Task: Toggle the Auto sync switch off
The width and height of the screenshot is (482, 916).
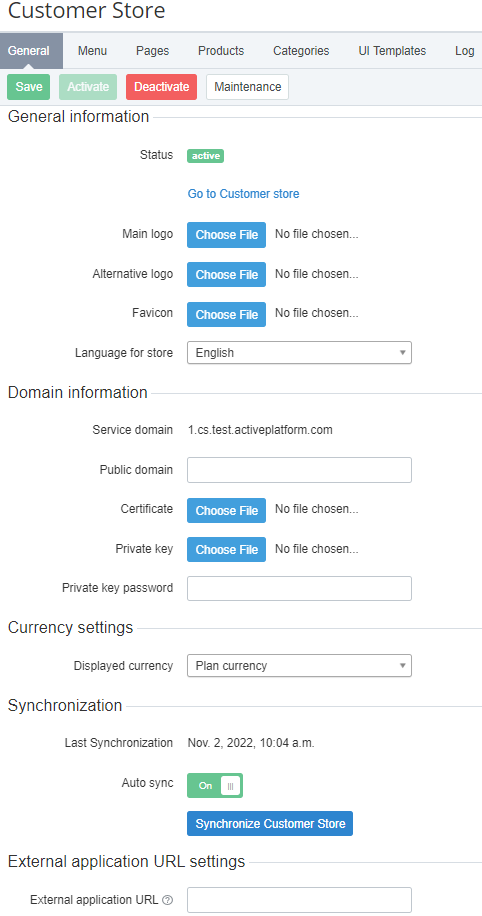Action: [x=214, y=786]
